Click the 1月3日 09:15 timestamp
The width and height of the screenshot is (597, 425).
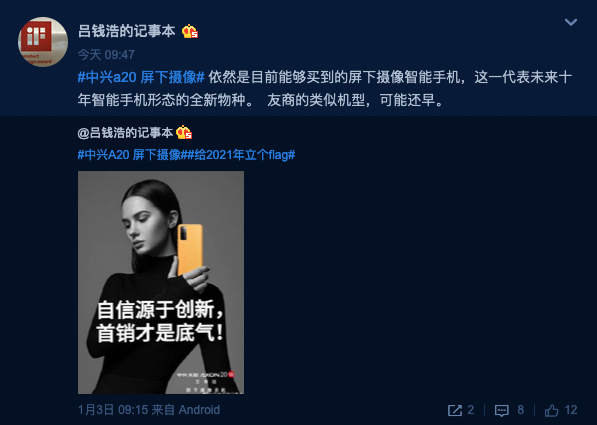click(113, 410)
